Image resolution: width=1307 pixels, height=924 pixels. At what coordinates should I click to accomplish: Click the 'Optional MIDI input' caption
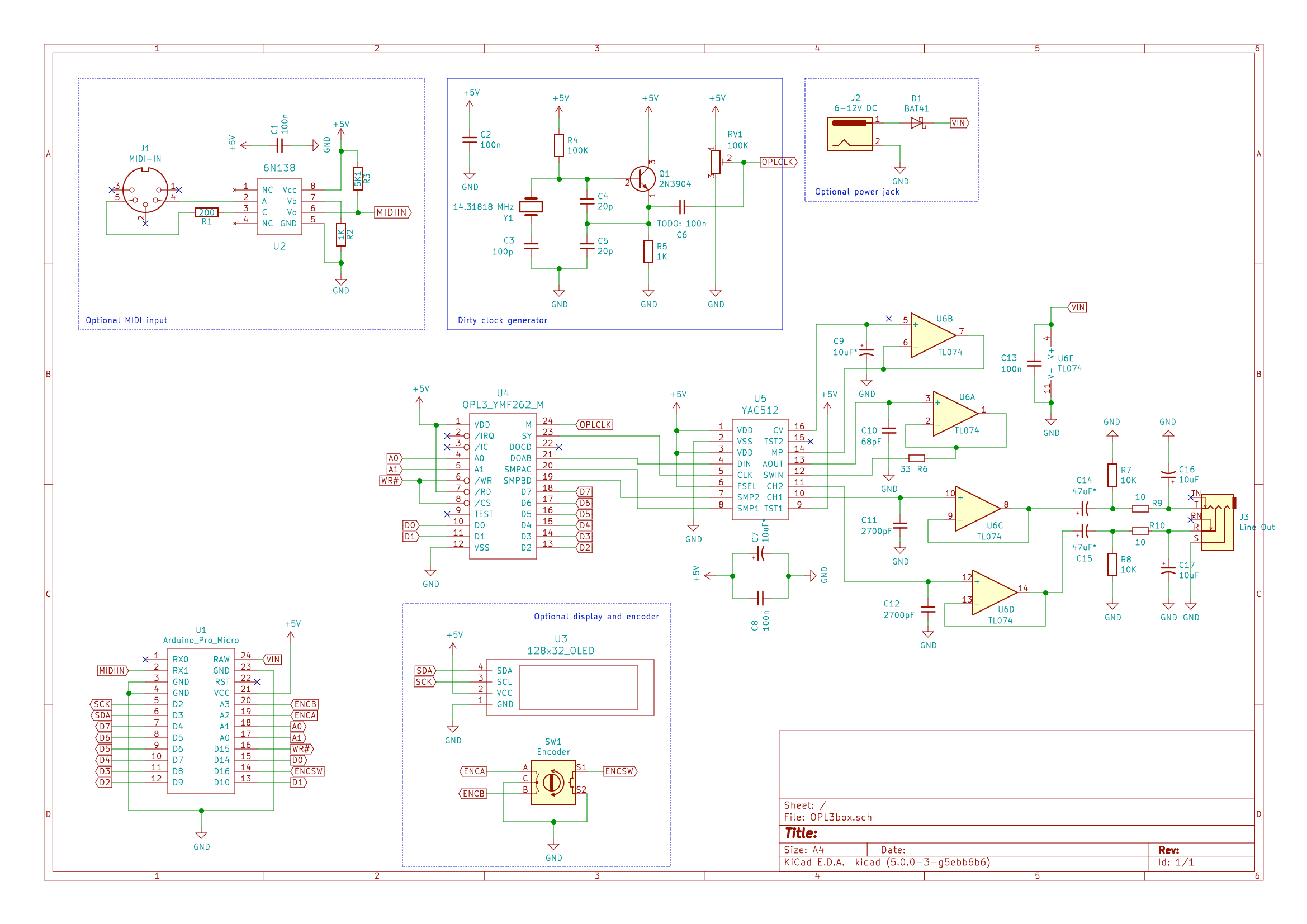click(126, 320)
